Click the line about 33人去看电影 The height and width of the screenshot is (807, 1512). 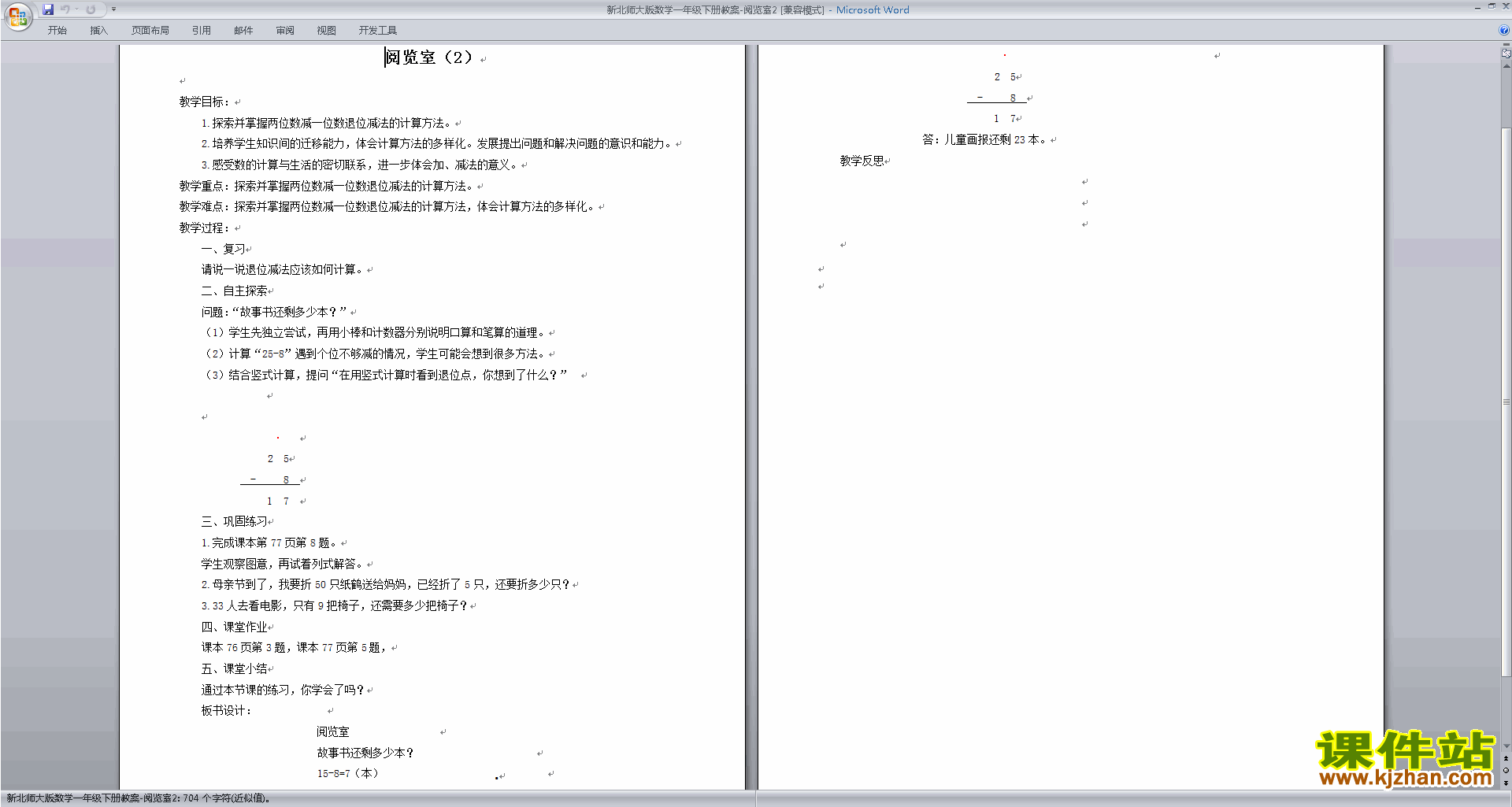coord(335,605)
